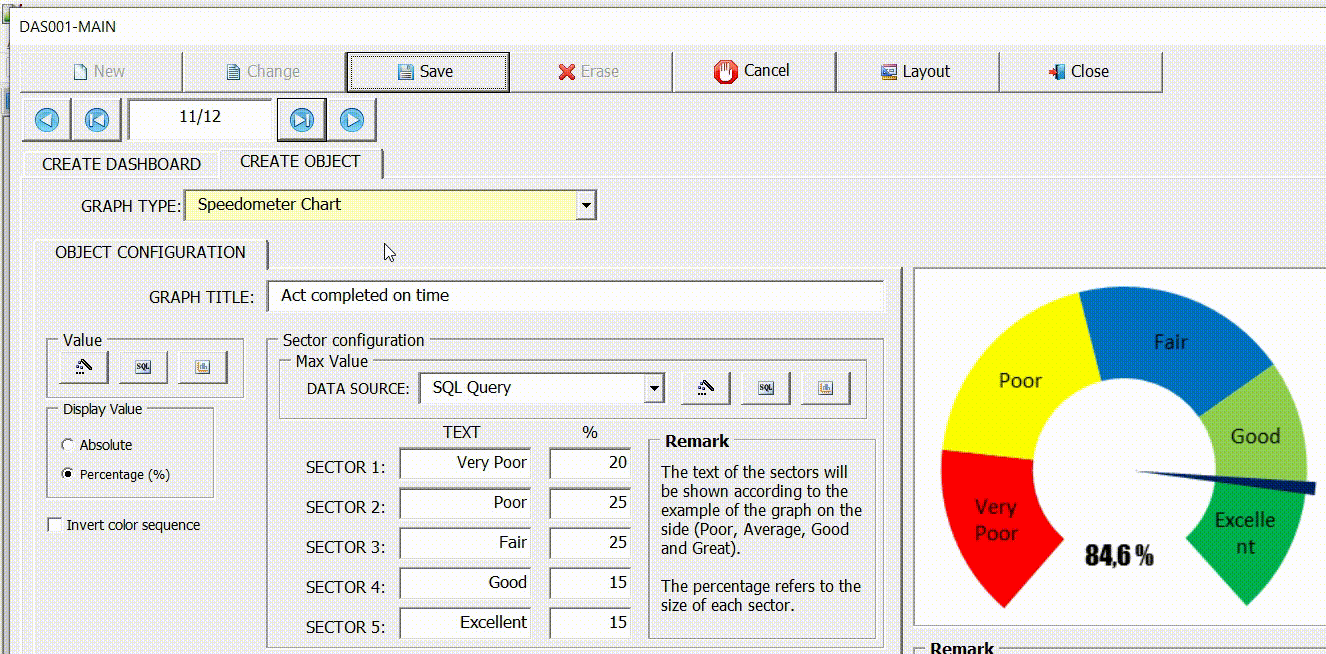Open the Data Source dropdown

655,388
